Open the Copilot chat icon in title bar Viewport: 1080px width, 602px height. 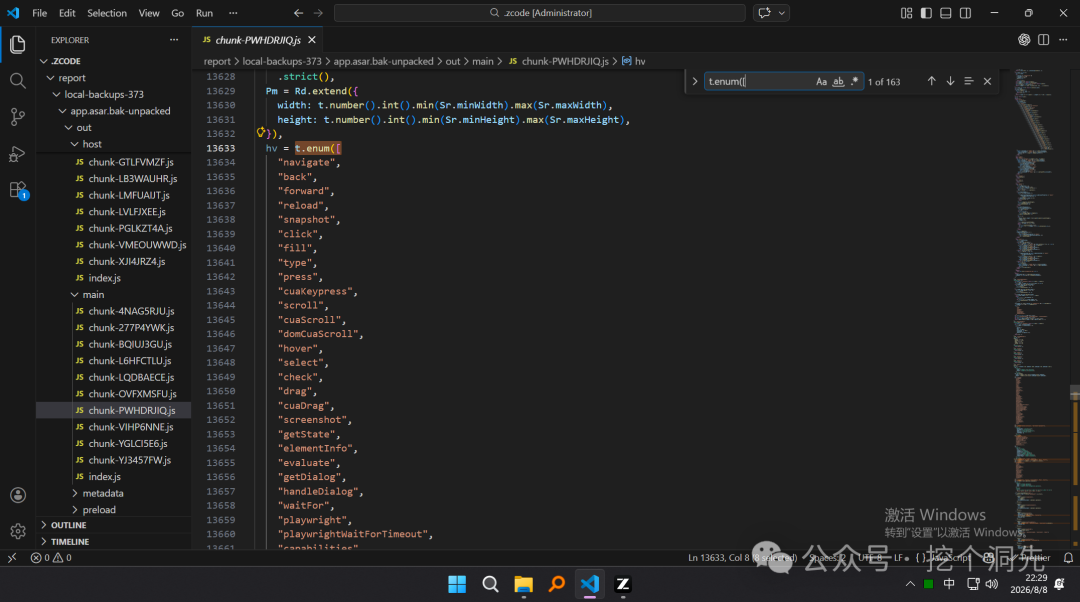[x=764, y=12]
